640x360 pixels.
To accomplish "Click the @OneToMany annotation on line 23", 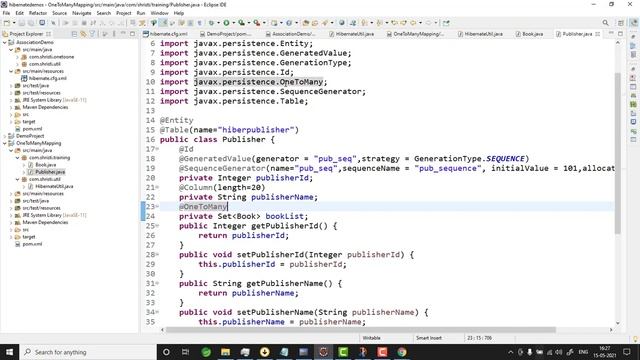I will 203,207.
